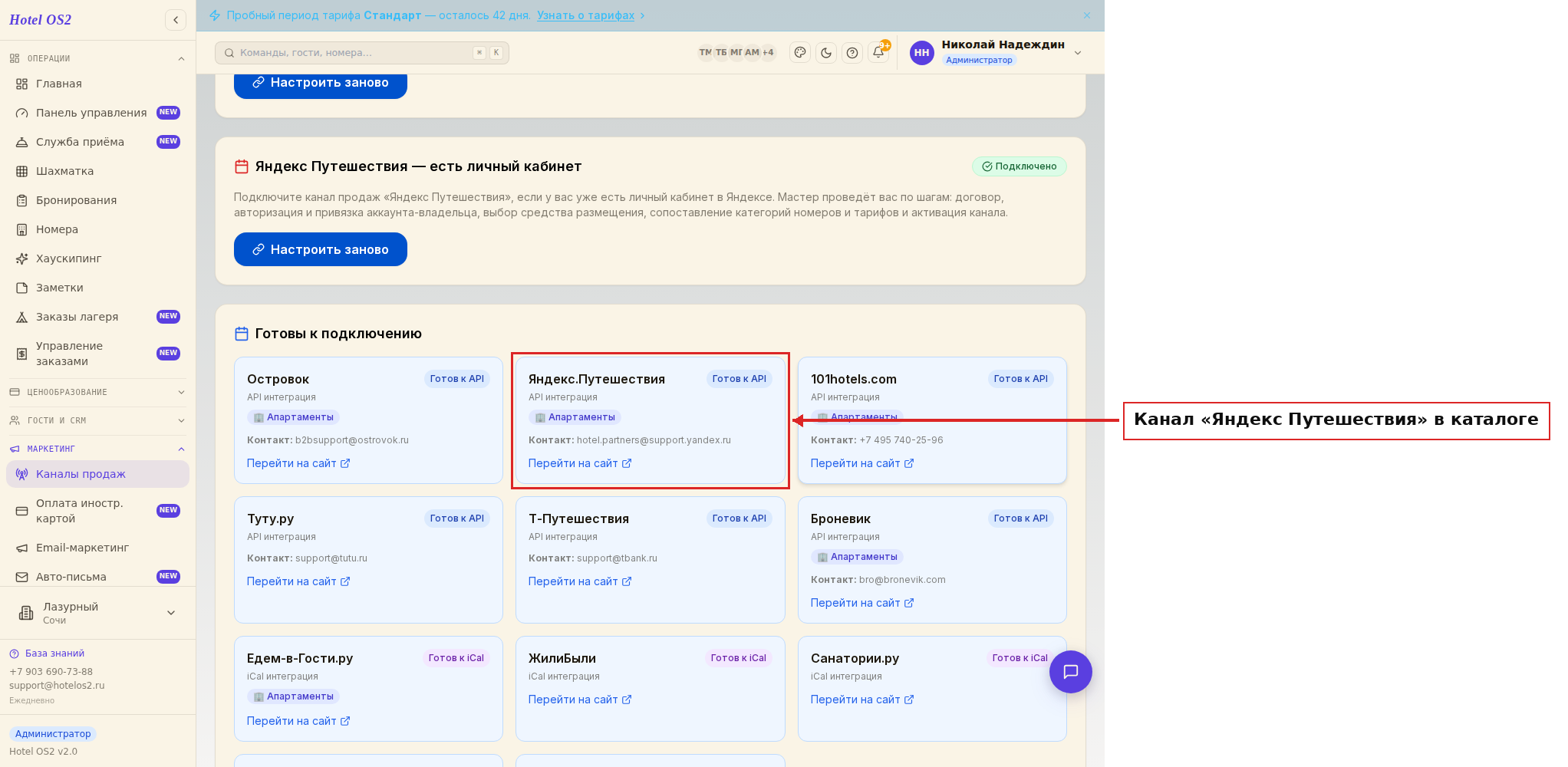Click the support@hotelos2.ru email text
Viewport: 1568px width, 767px height.
click(x=57, y=686)
